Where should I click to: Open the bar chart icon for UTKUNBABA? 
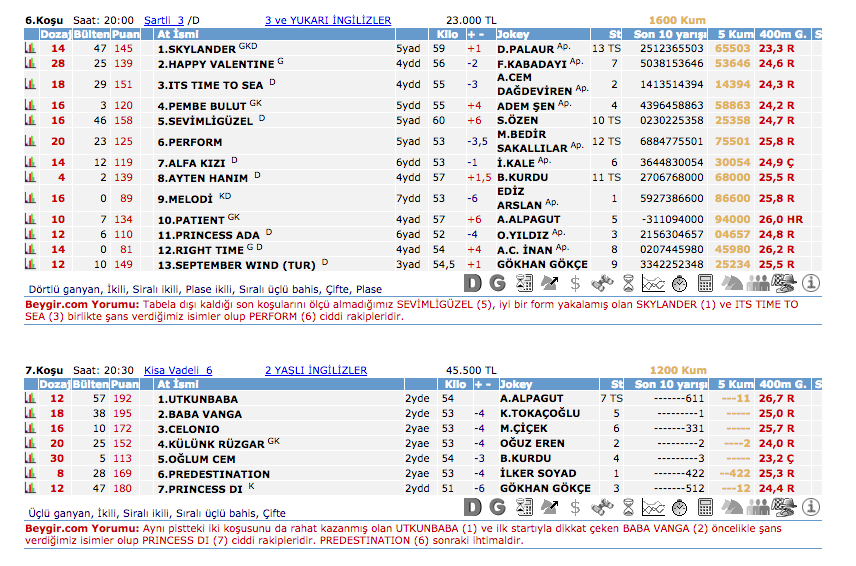[x=30, y=398]
